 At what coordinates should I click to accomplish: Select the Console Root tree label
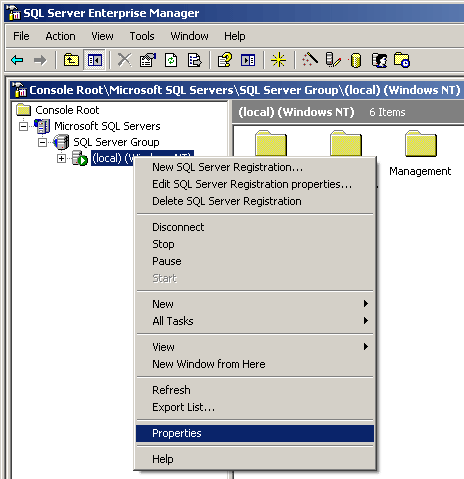(67, 110)
